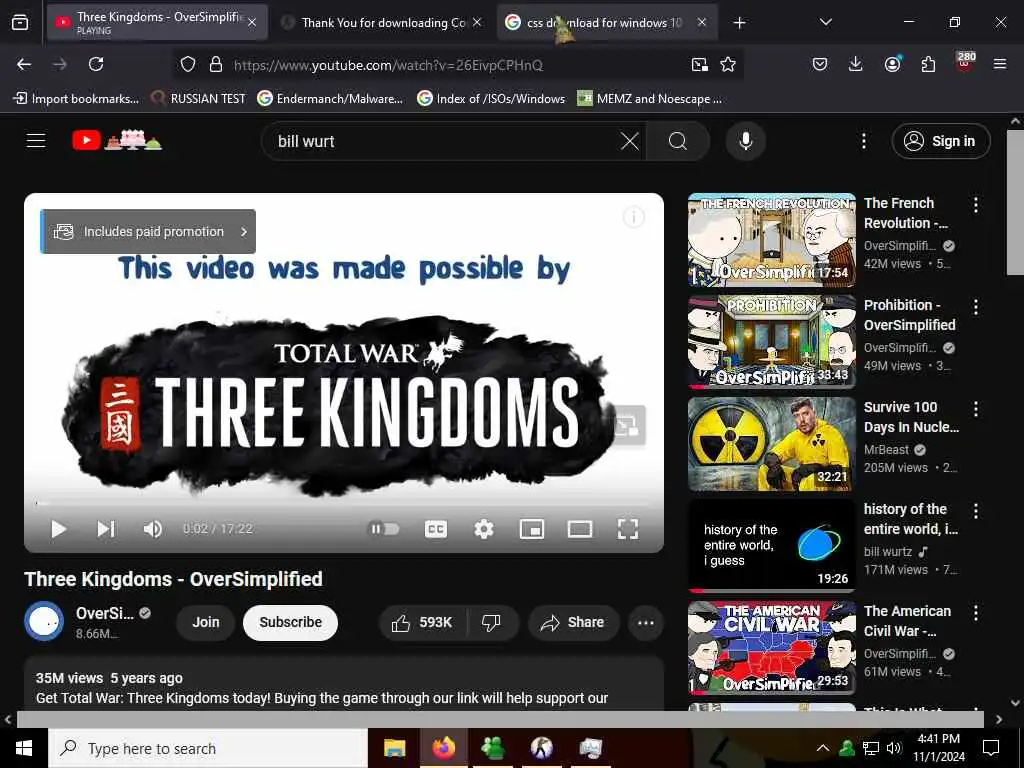Enter fullscreen mode
This screenshot has width=1024, height=768.
pos(628,529)
